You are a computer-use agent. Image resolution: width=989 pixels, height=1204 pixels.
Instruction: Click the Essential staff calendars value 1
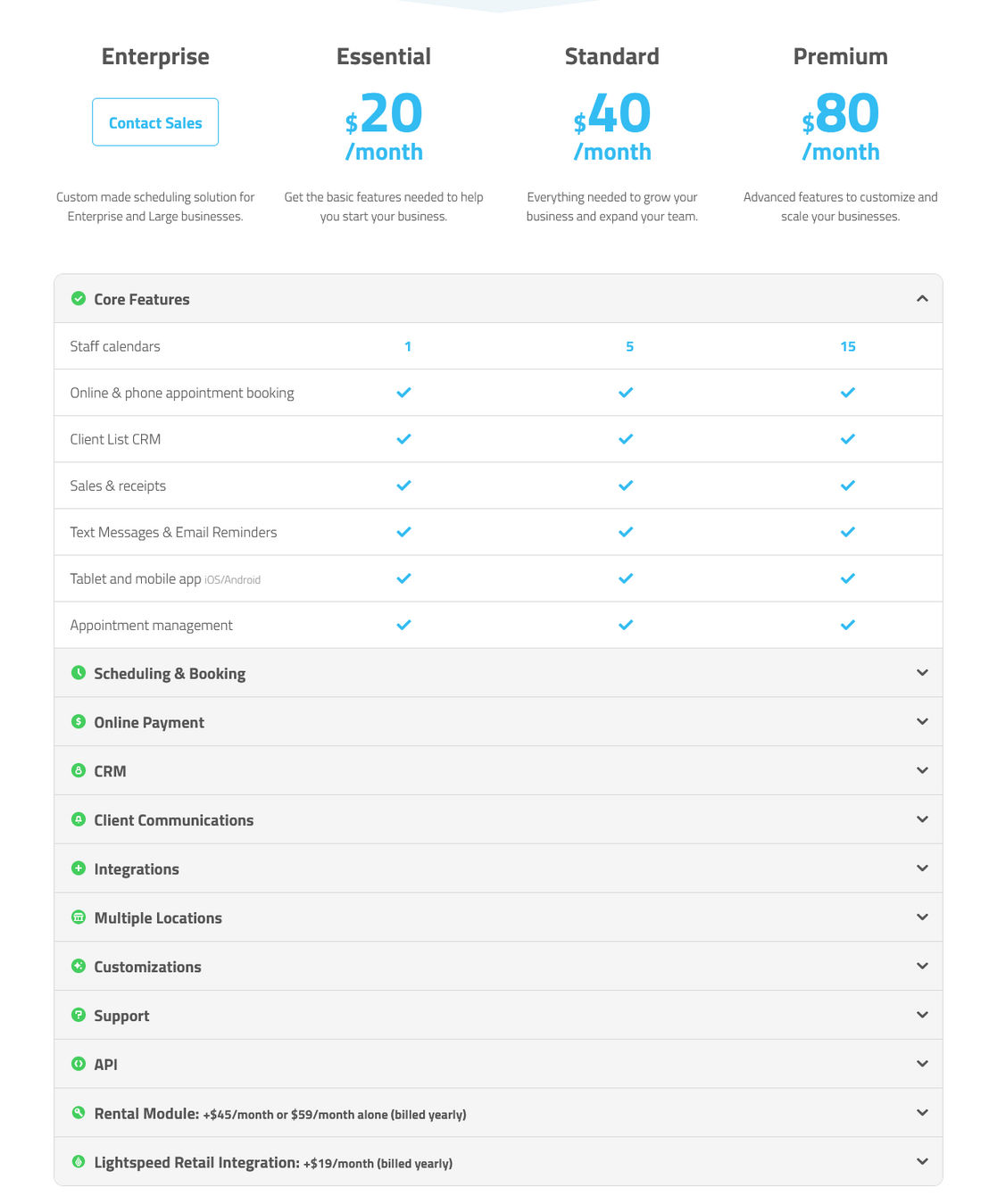(408, 346)
